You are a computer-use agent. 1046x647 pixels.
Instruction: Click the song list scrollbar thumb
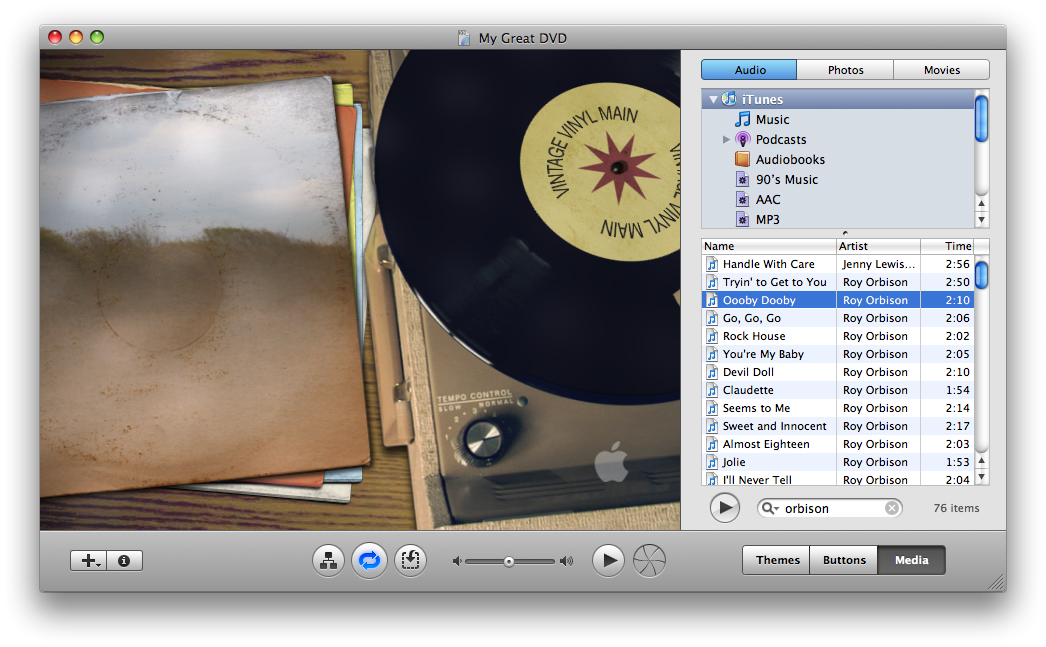pos(981,275)
